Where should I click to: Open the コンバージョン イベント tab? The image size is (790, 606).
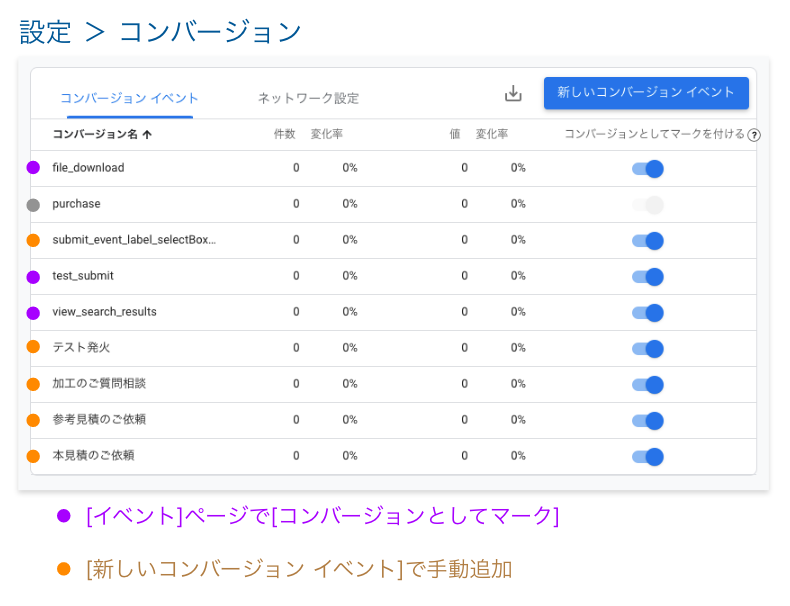coord(129,98)
